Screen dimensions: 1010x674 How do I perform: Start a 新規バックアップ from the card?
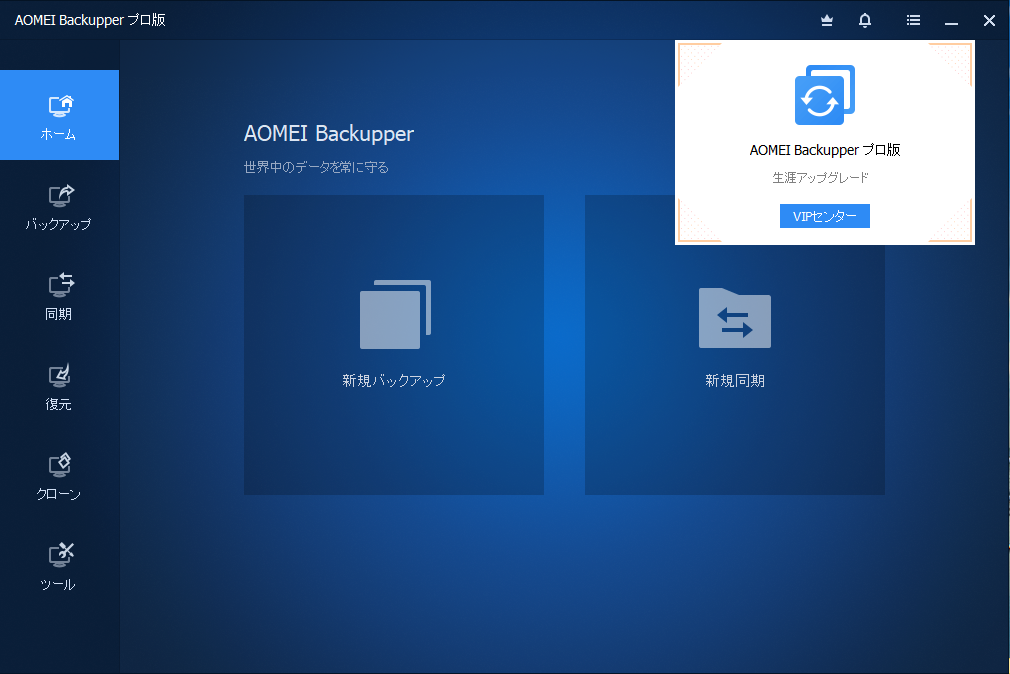click(x=394, y=345)
